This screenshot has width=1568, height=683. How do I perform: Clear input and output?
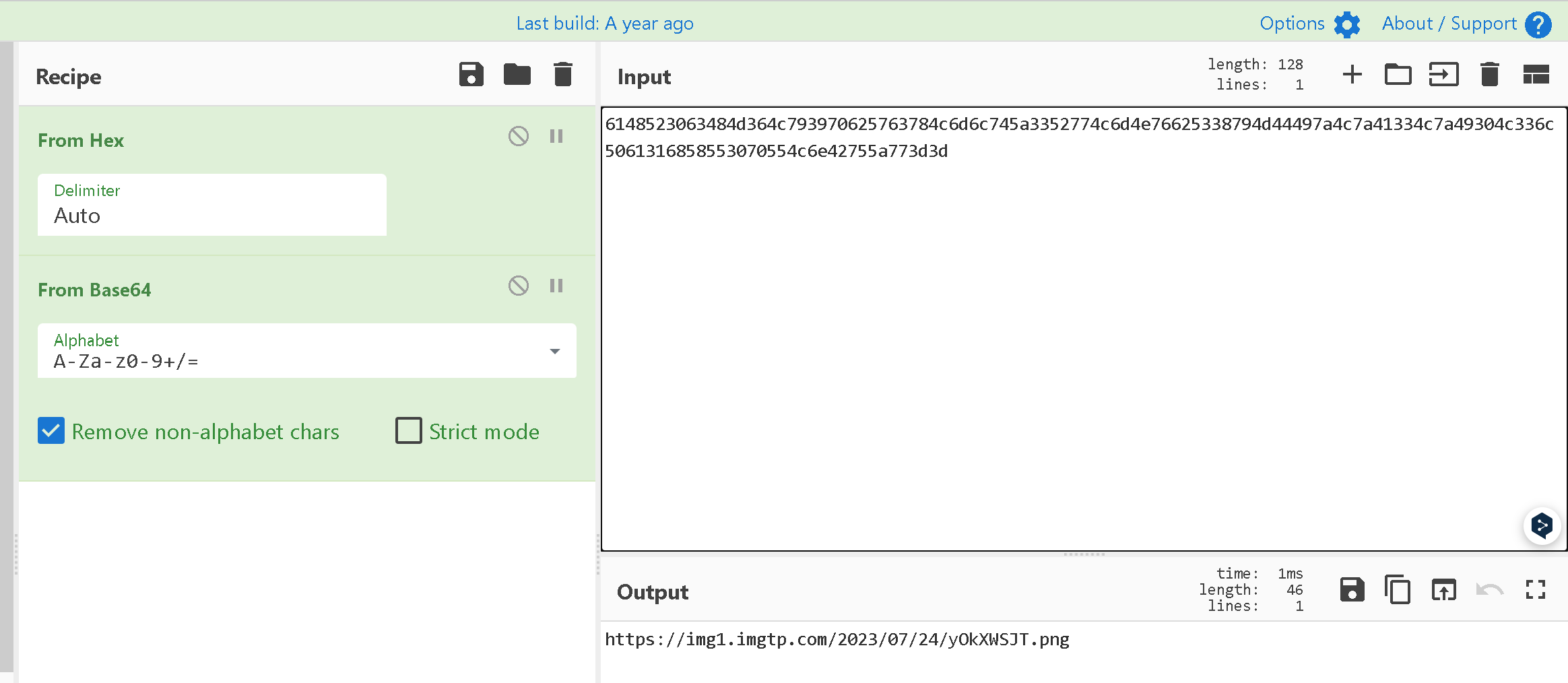1489,74
